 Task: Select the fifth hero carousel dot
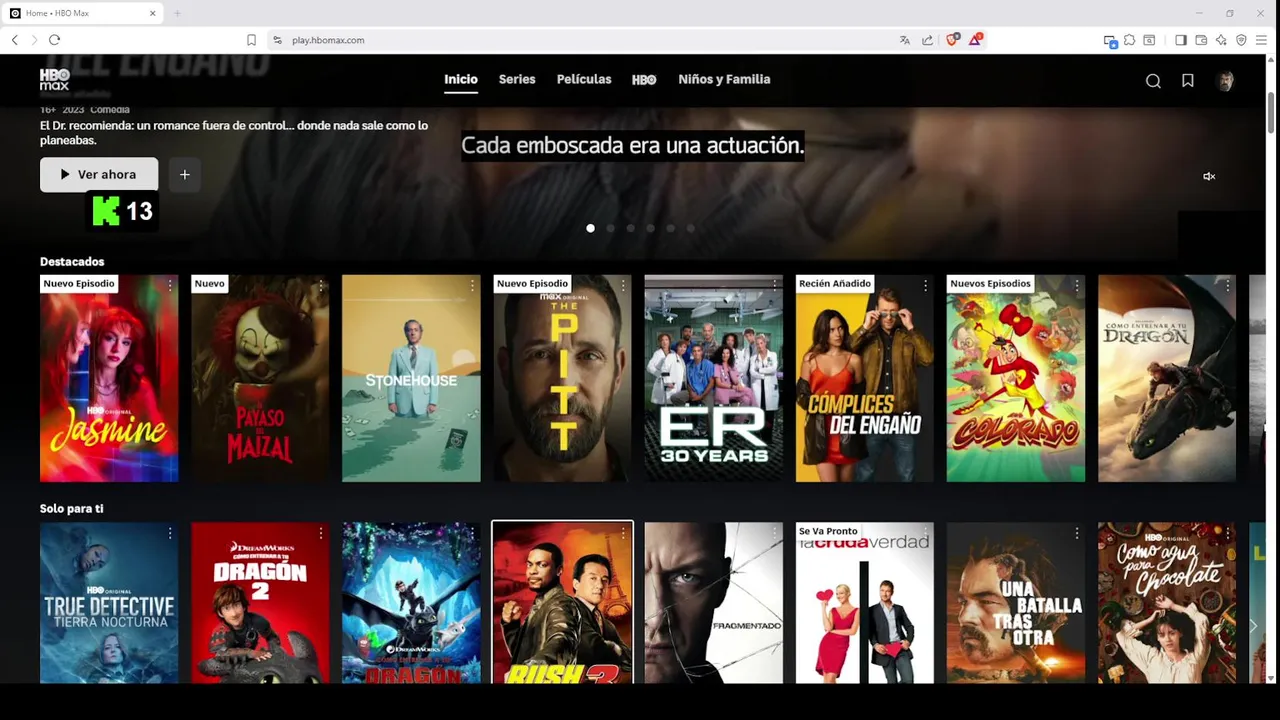[670, 228]
